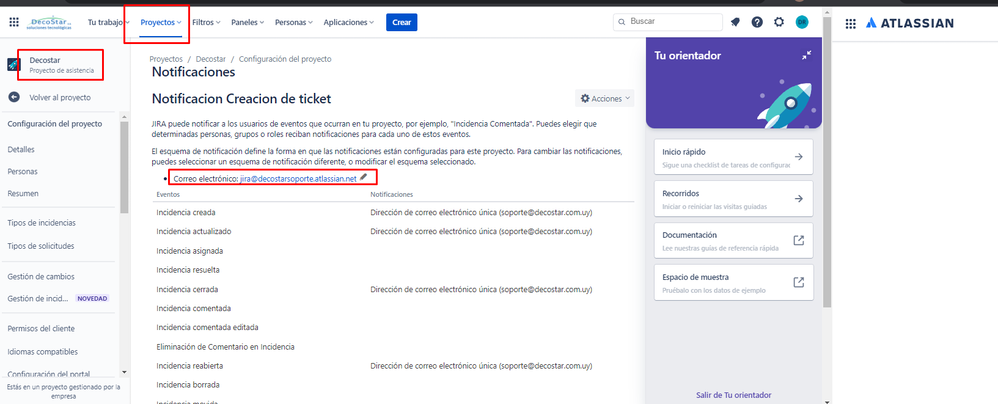Image resolution: width=998 pixels, height=404 pixels.
Task: Select Eliminación de Comentario en Incidencia row
Action: [393, 347]
